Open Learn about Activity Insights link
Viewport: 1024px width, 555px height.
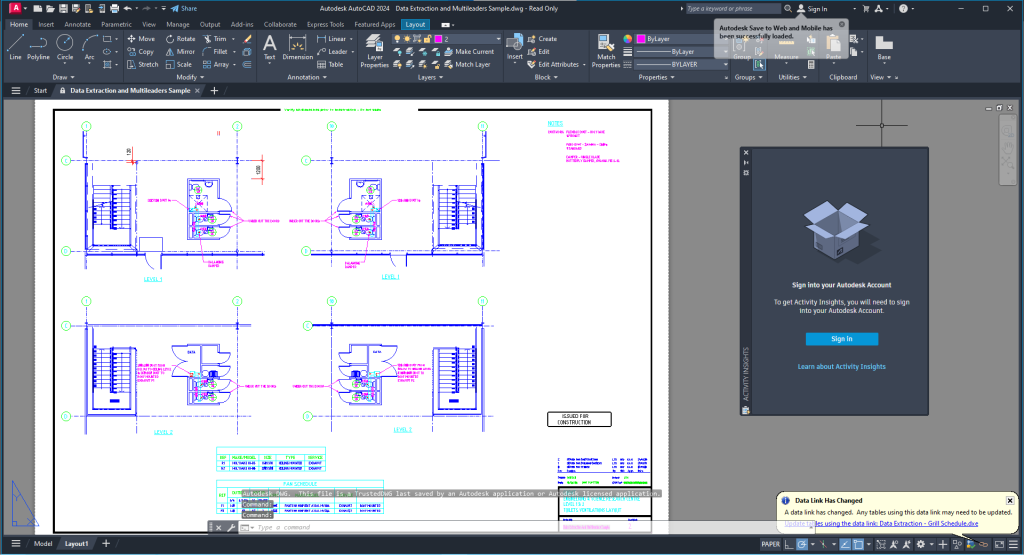click(x=841, y=366)
